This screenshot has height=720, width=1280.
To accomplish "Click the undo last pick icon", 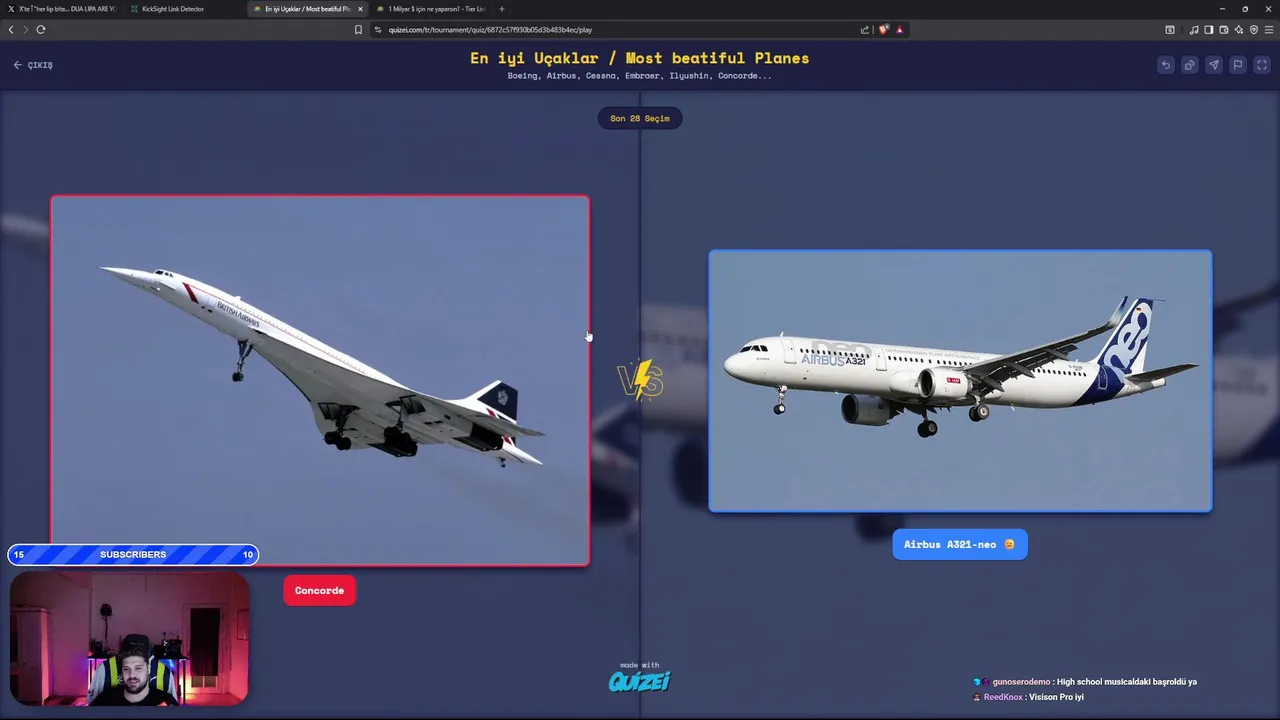I will [1165, 65].
